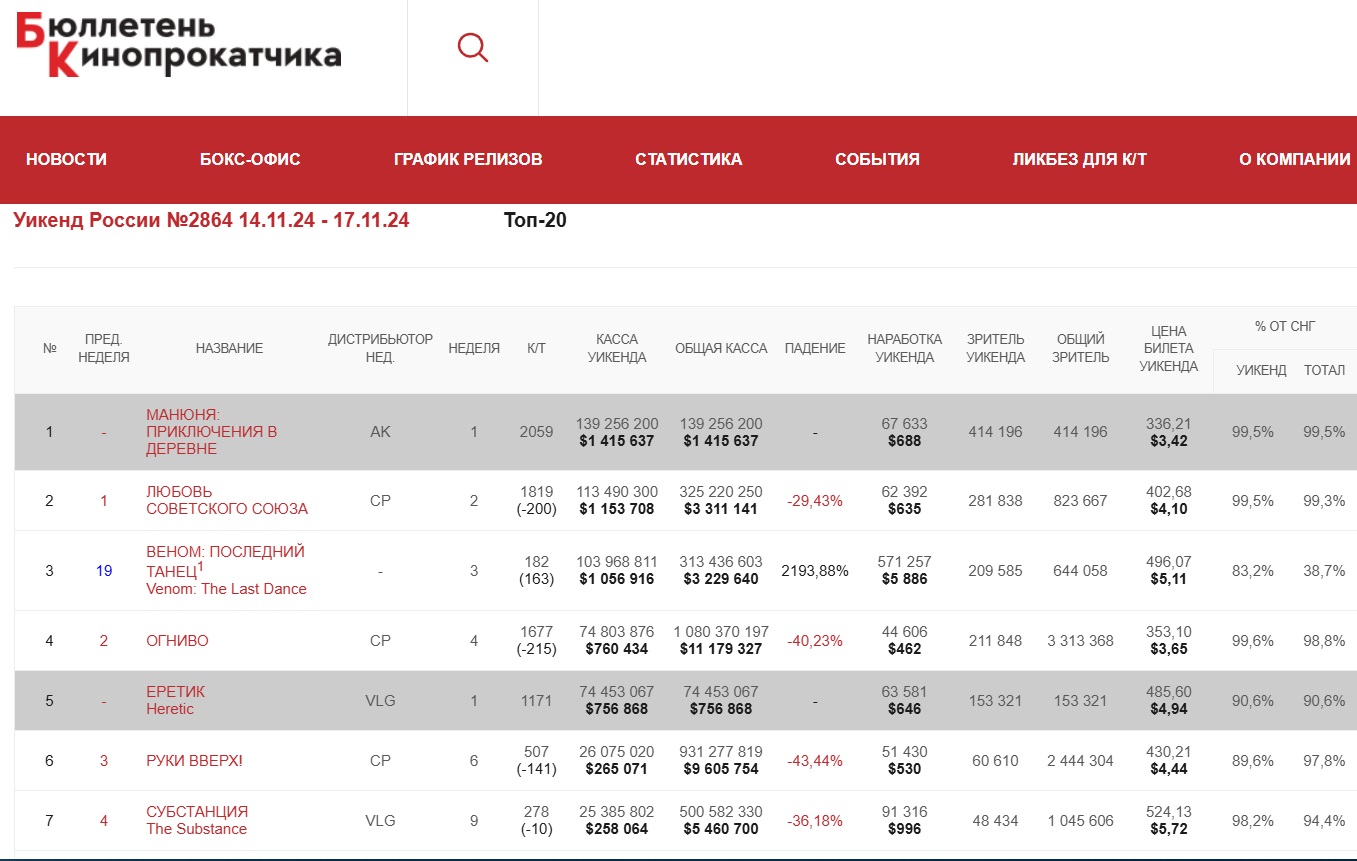Click previous-week rank 3 for Руки Вверх
The height and width of the screenshot is (861, 1357).
click(x=104, y=761)
